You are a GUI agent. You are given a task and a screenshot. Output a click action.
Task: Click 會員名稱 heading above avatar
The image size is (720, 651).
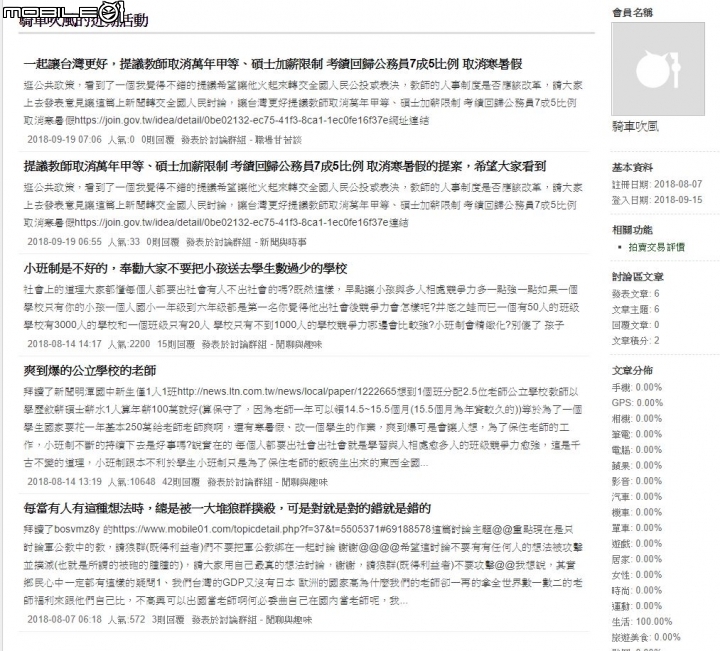632,13
